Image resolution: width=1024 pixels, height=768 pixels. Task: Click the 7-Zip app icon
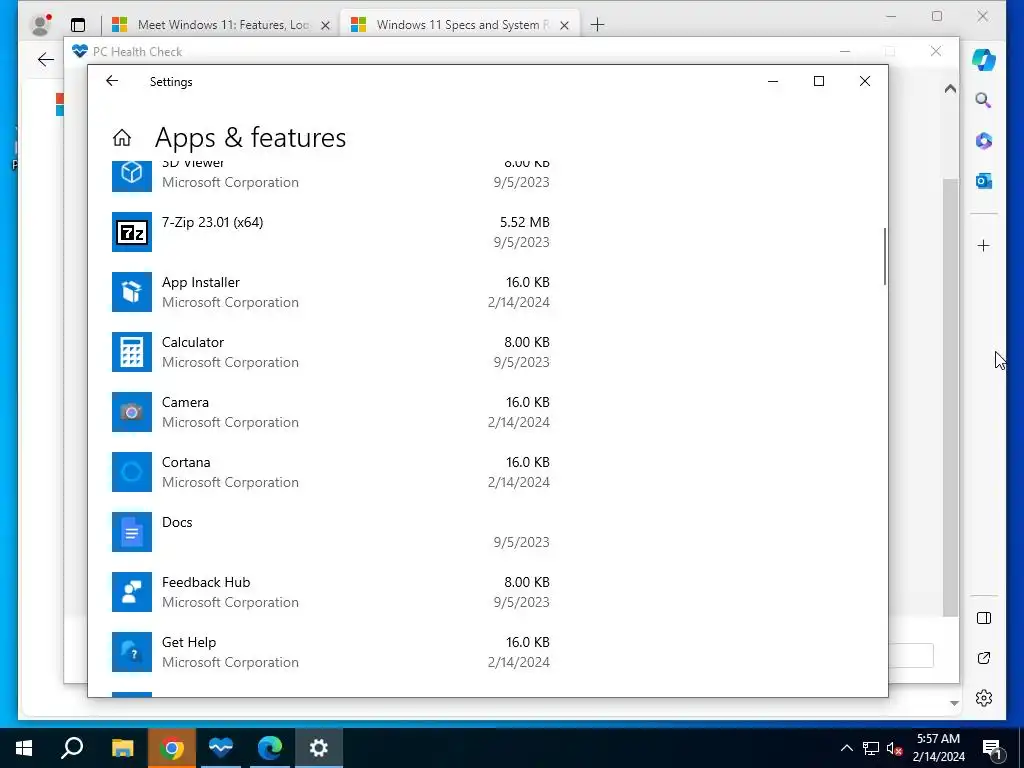(131, 232)
